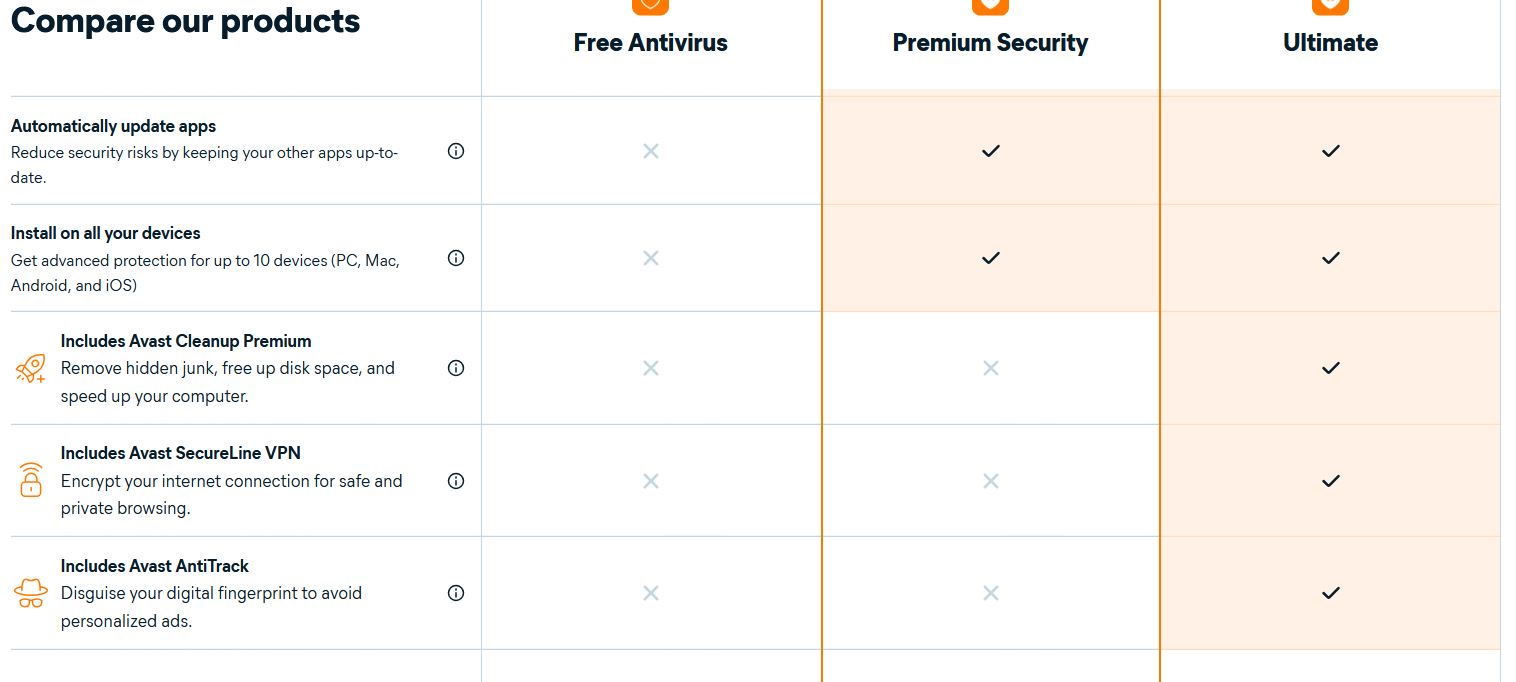Click info icon beside Avast SecureLine VPN
The width and height of the screenshot is (1516, 682).
[456, 481]
